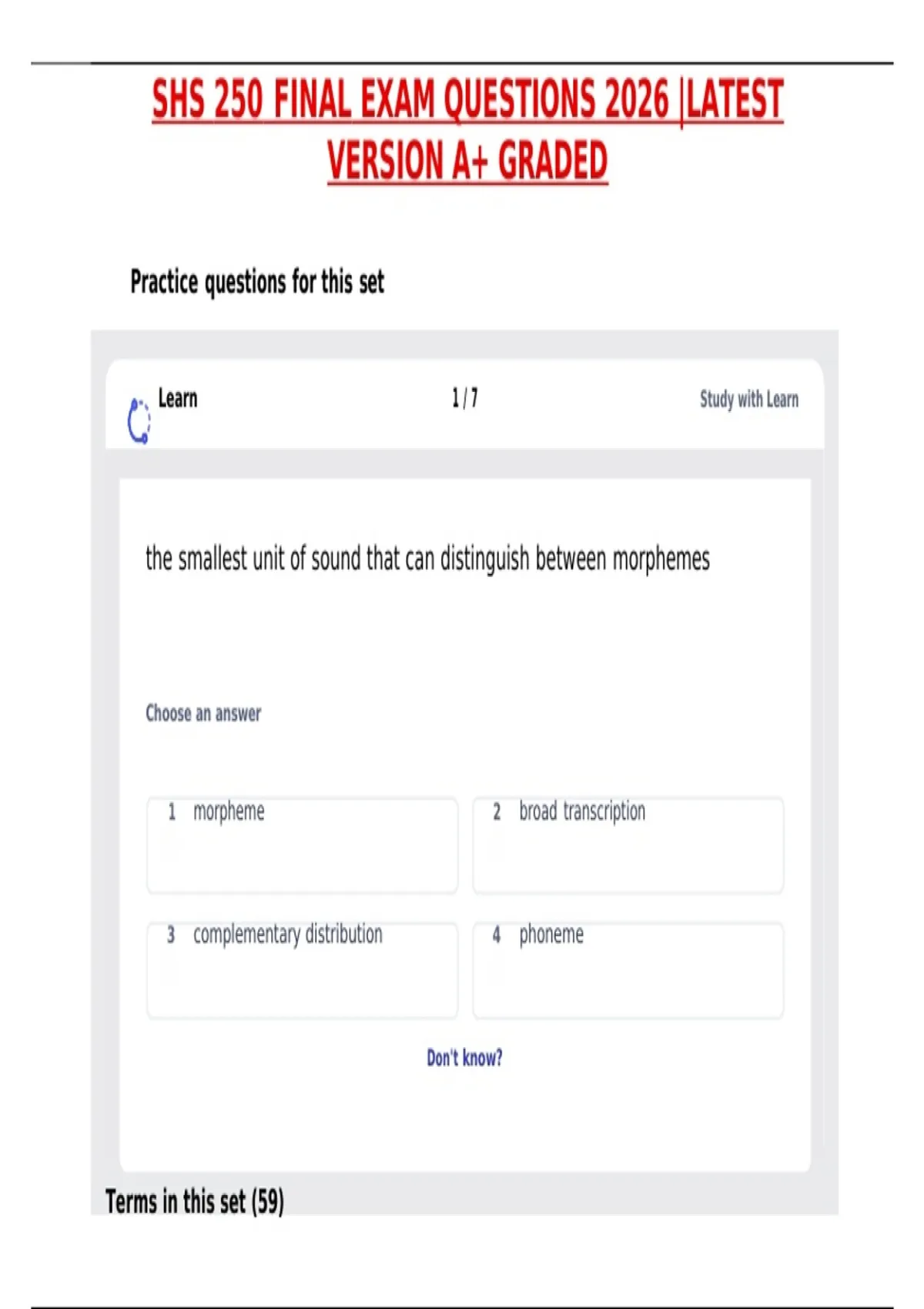This screenshot has width=924, height=1309.
Task: Choose the morpheme answer option
Action: click(x=302, y=845)
